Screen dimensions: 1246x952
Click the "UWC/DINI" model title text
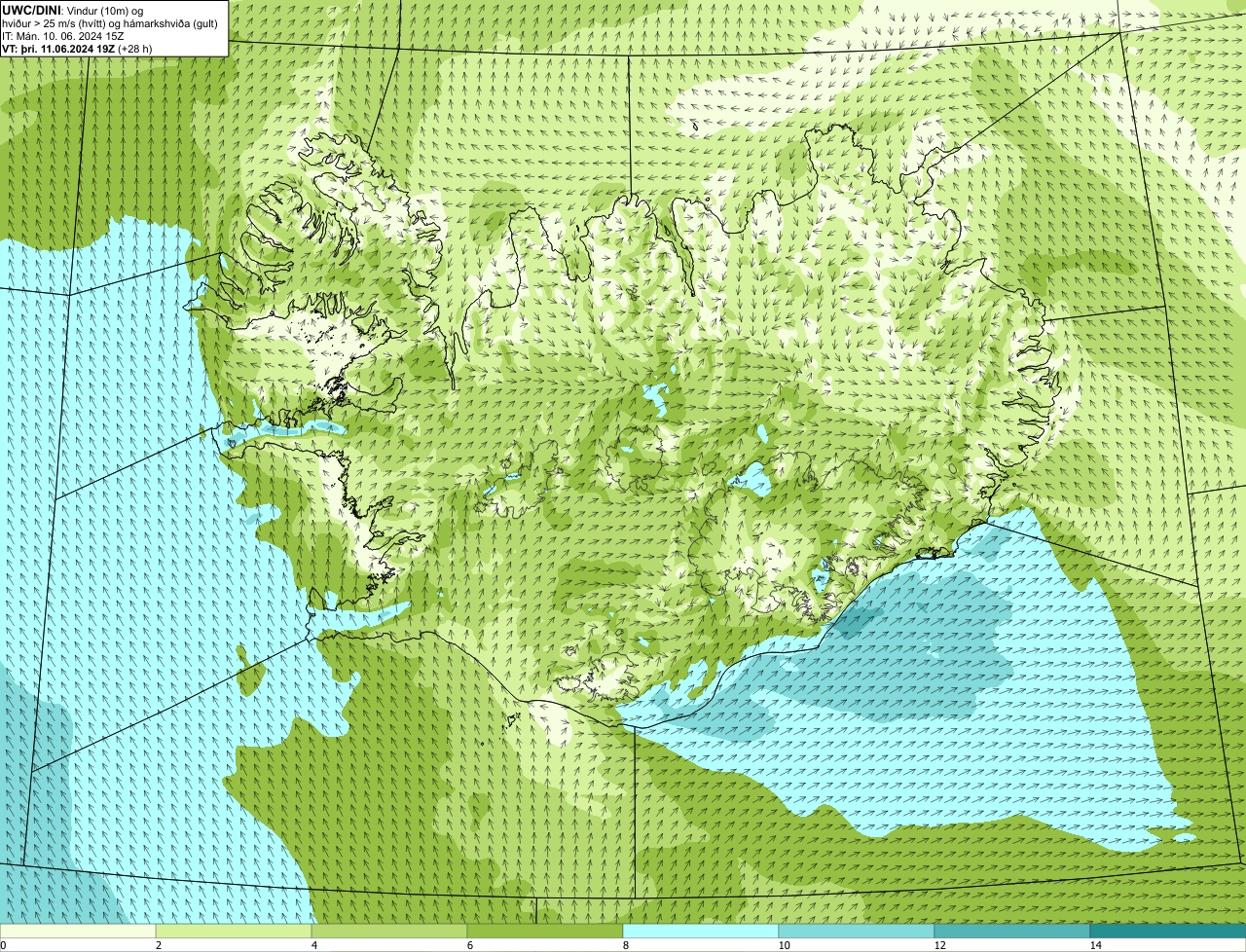click(x=31, y=11)
